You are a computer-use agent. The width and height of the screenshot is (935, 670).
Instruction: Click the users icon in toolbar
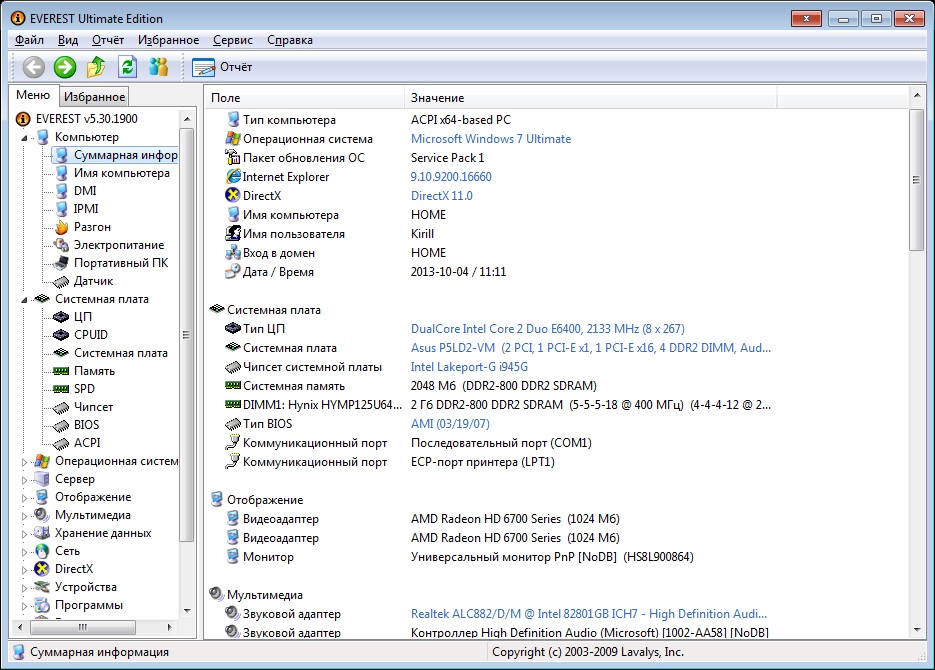pos(158,67)
